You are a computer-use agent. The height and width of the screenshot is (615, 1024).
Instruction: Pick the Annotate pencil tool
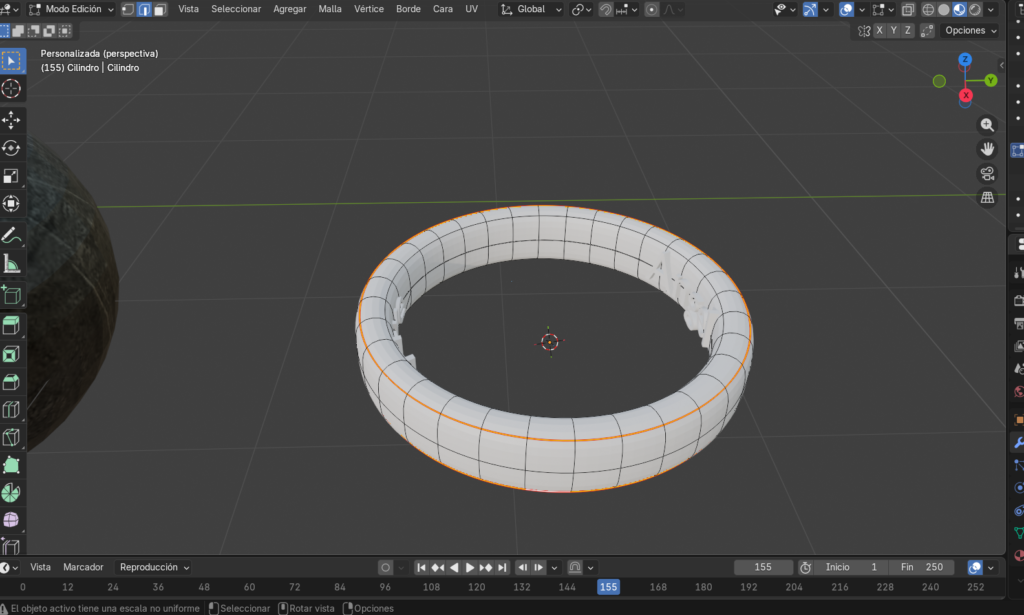click(12, 236)
